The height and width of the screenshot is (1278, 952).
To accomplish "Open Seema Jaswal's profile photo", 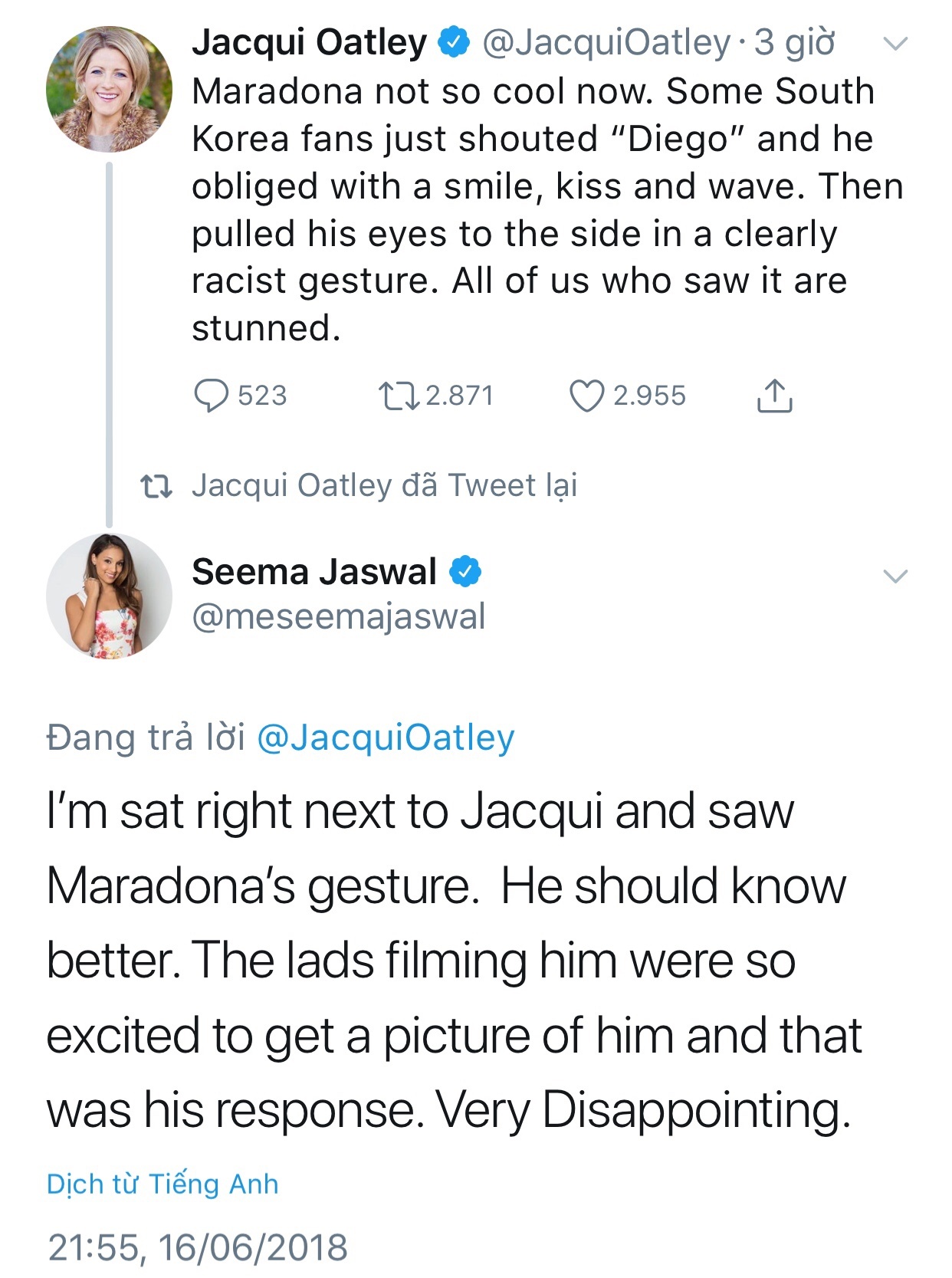I will point(109,596).
